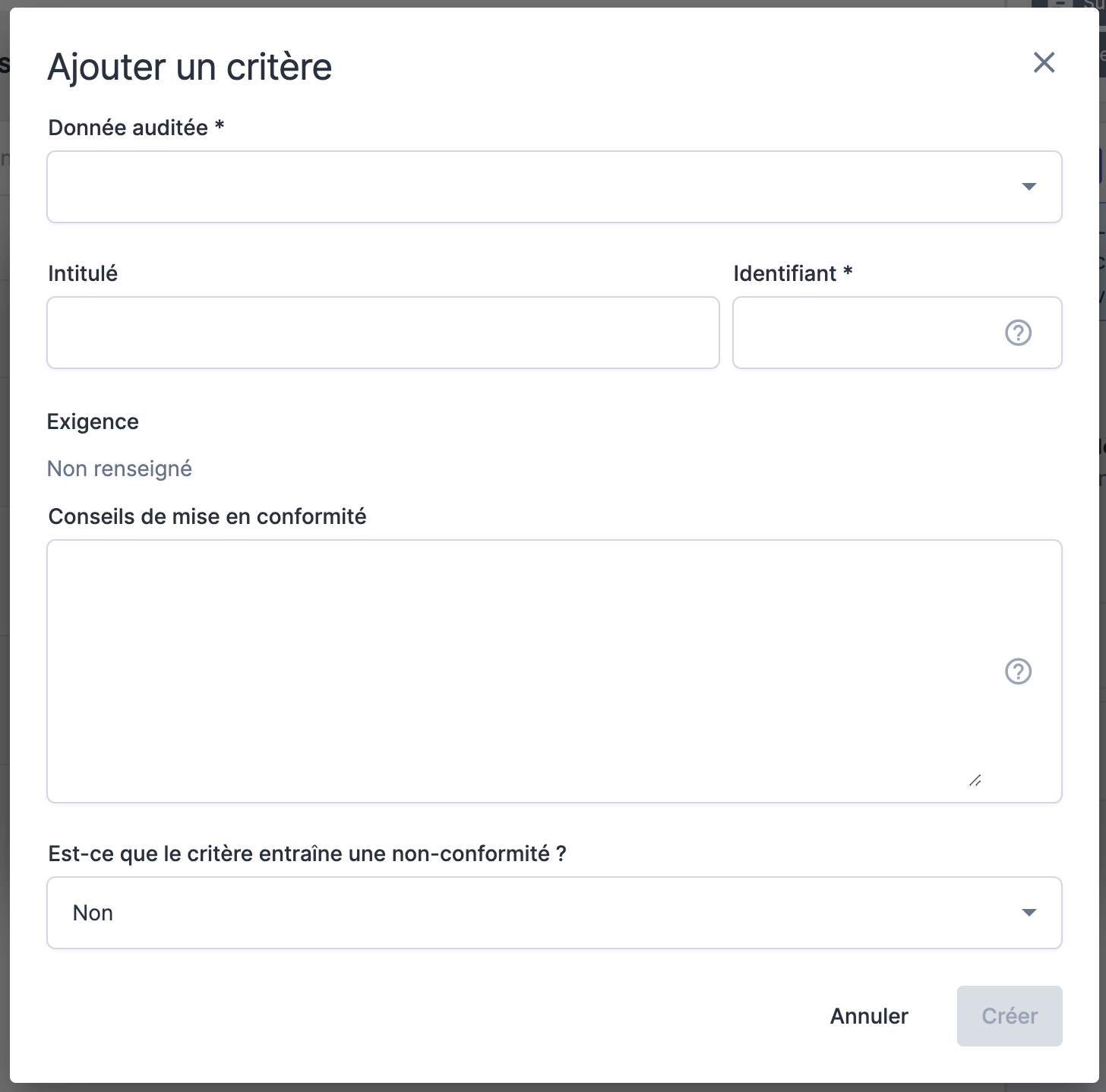Screen dimensions: 1106x1092
Task: Click the textarea resize handle
Action: pyautogui.click(x=975, y=781)
